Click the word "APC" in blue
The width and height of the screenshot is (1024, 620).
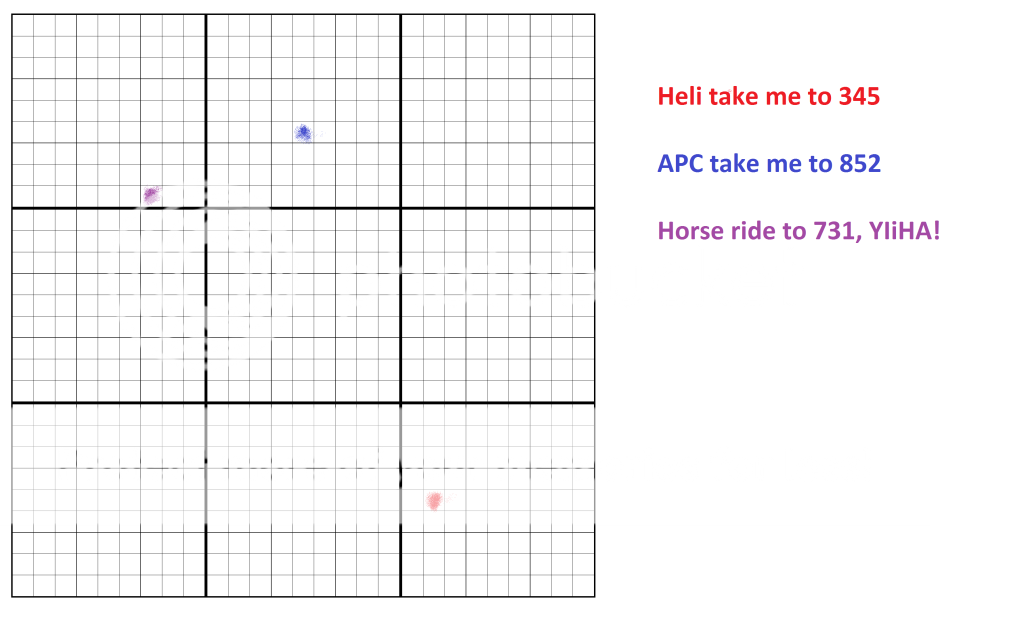click(680, 164)
